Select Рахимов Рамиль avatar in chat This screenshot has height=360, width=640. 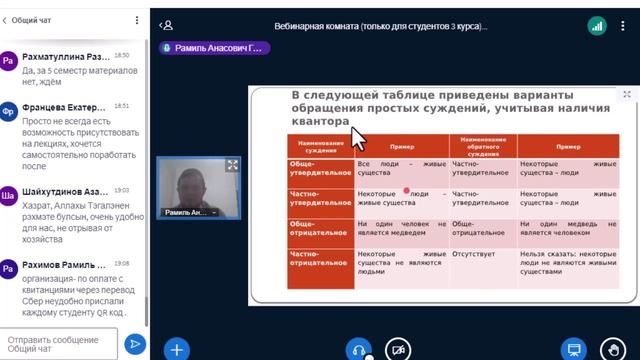click(x=8, y=269)
